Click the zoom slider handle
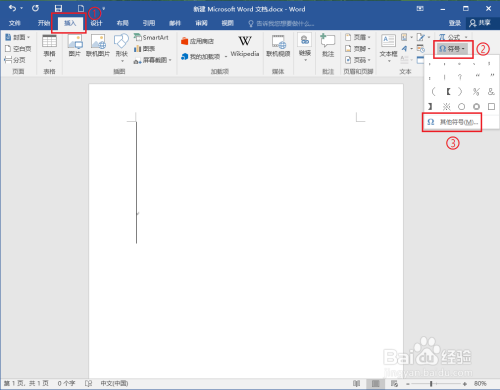The image size is (500, 390). point(431,384)
